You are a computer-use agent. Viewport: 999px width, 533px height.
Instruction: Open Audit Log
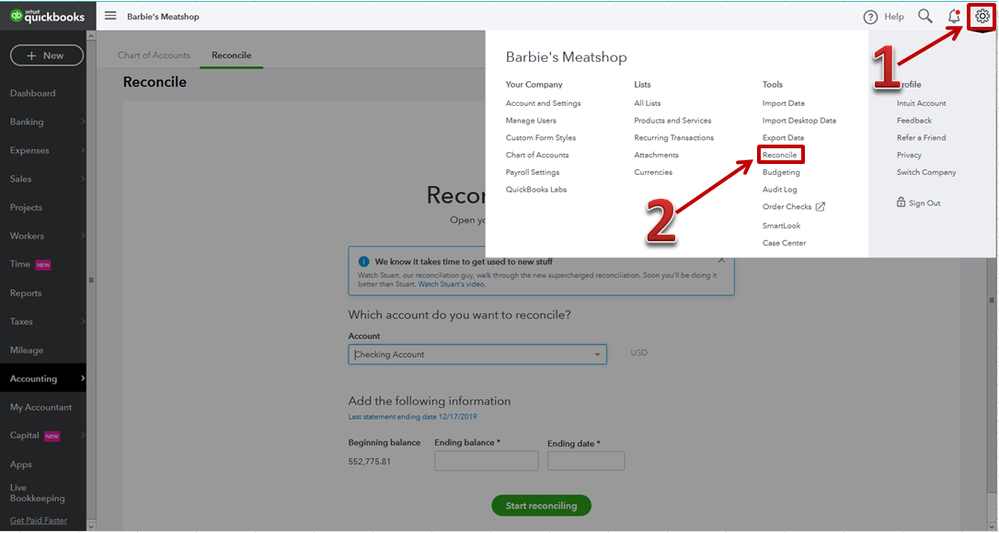[779, 189]
